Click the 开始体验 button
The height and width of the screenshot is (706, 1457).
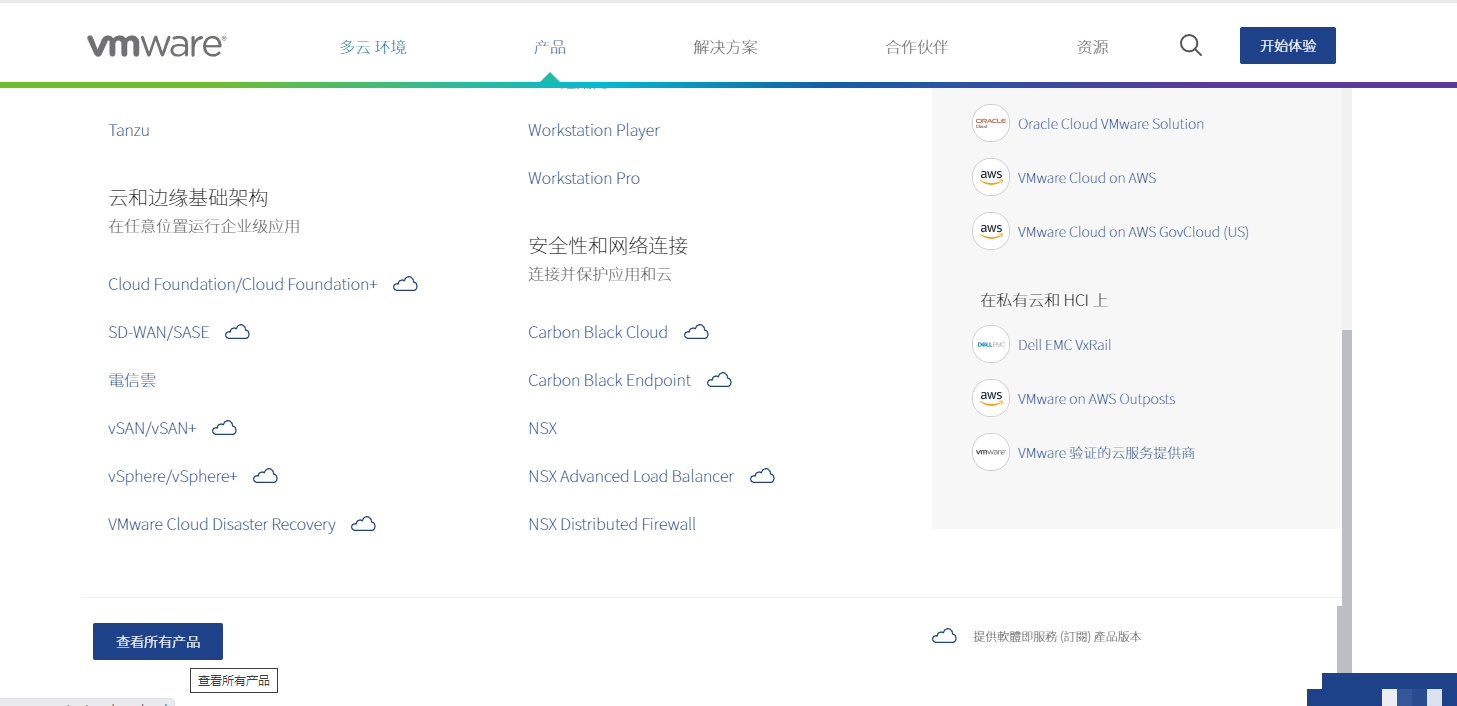pos(1288,46)
